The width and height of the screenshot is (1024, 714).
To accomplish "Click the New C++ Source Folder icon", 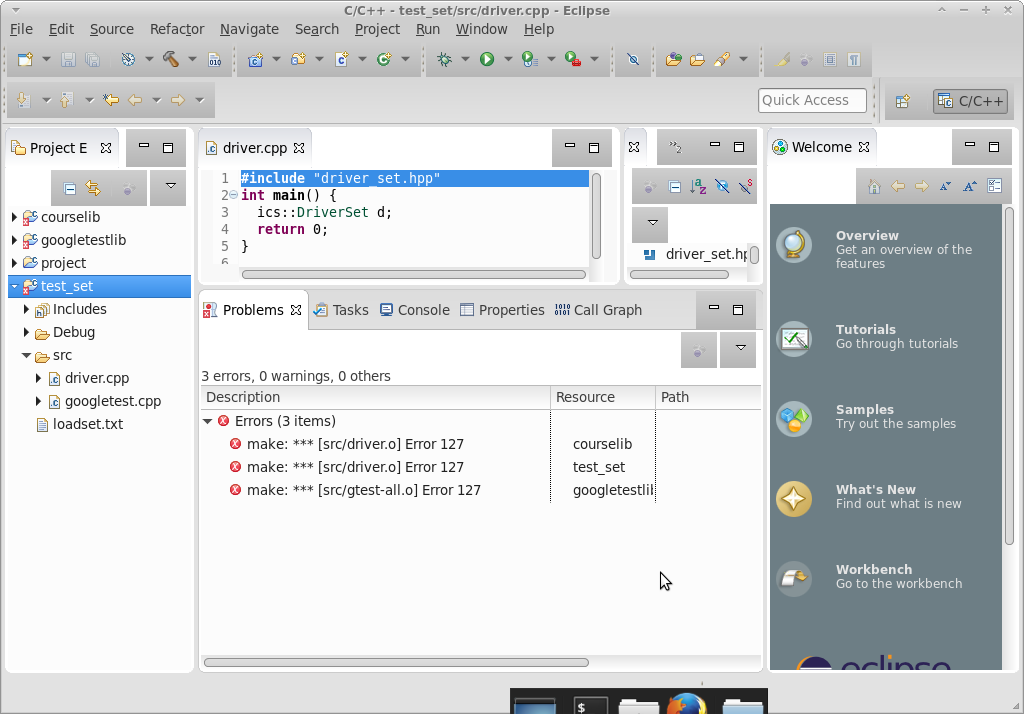I will pos(298,59).
